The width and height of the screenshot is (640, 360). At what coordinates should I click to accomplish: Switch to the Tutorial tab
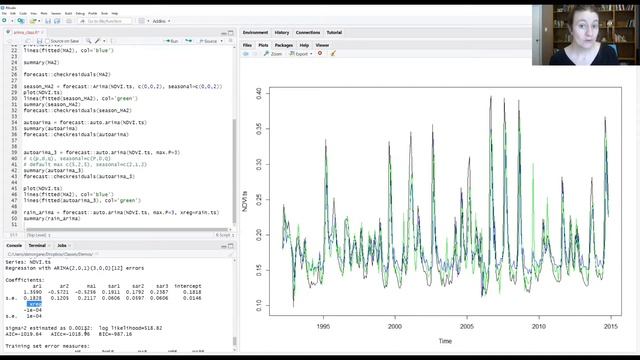click(x=334, y=32)
